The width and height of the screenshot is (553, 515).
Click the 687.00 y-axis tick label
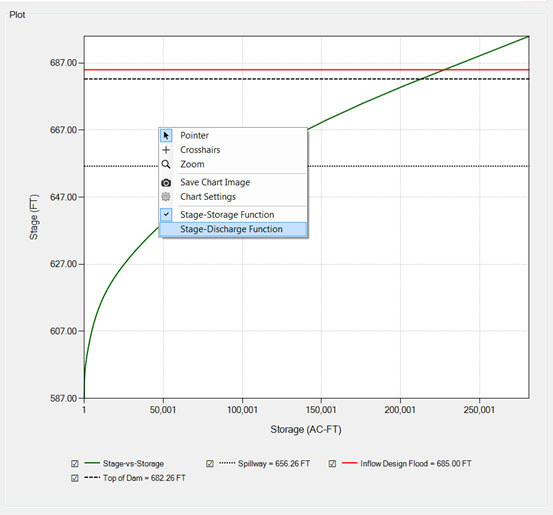(63, 63)
